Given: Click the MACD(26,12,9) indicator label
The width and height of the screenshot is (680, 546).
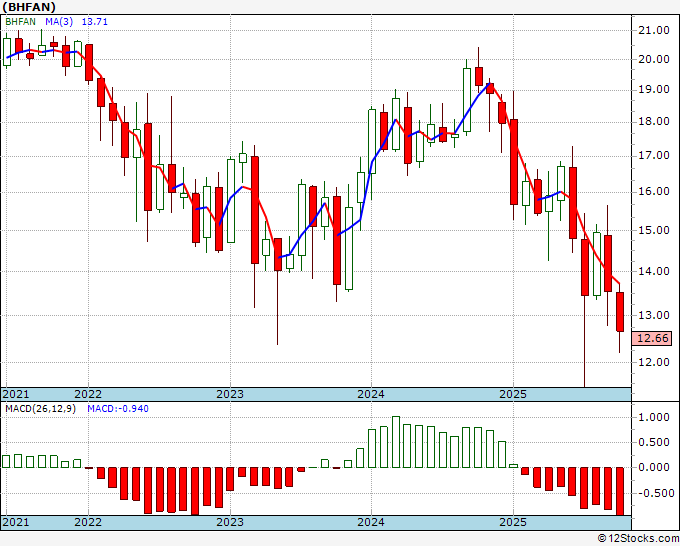Looking at the screenshot, I should 40,409.
